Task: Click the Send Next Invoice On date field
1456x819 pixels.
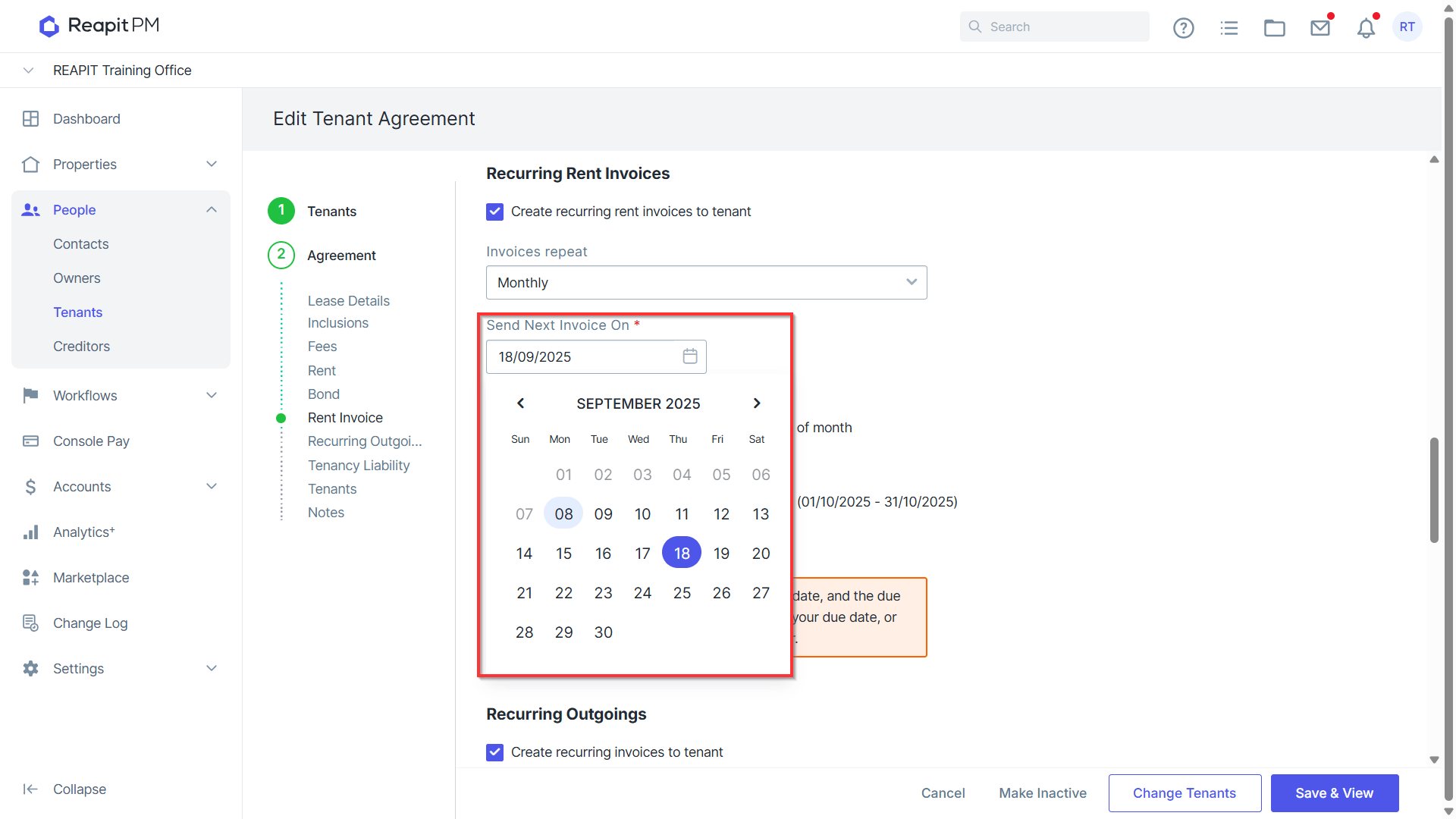Action: point(596,356)
